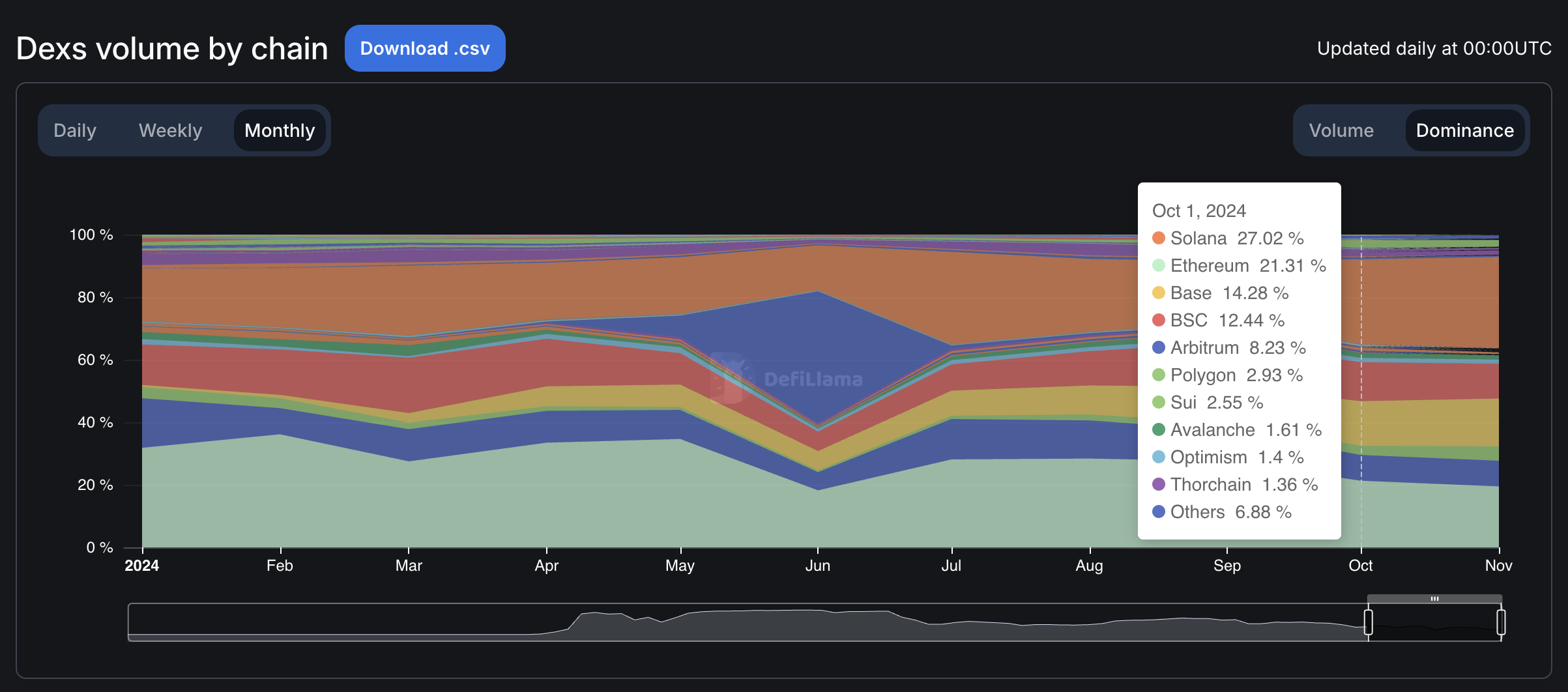Click the Others legend dot
This screenshot has height=692, width=1568.
pyautogui.click(x=1159, y=512)
